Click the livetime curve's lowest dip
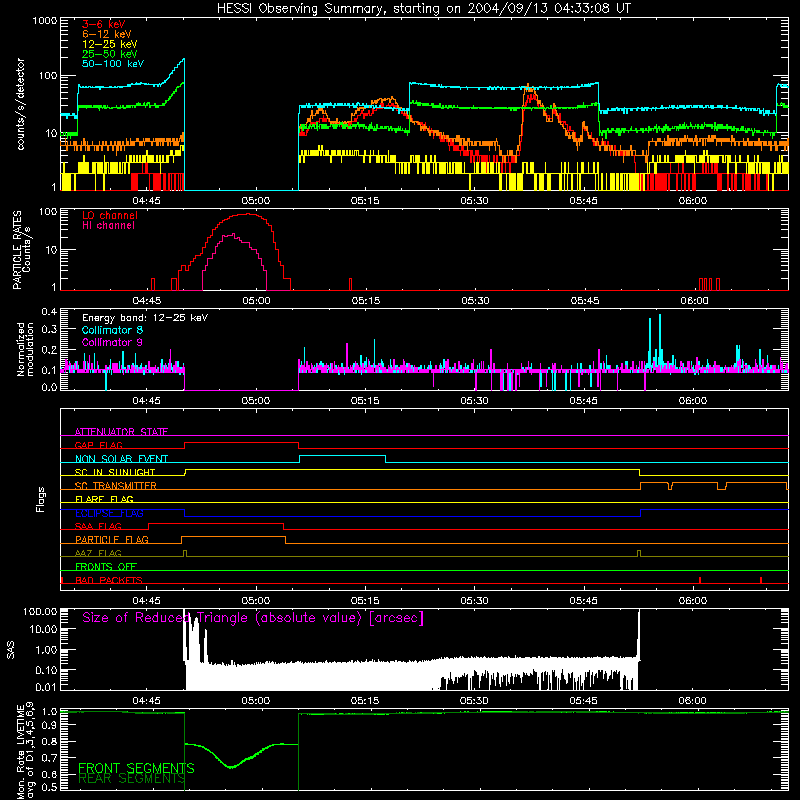800x800 pixels. [231, 767]
